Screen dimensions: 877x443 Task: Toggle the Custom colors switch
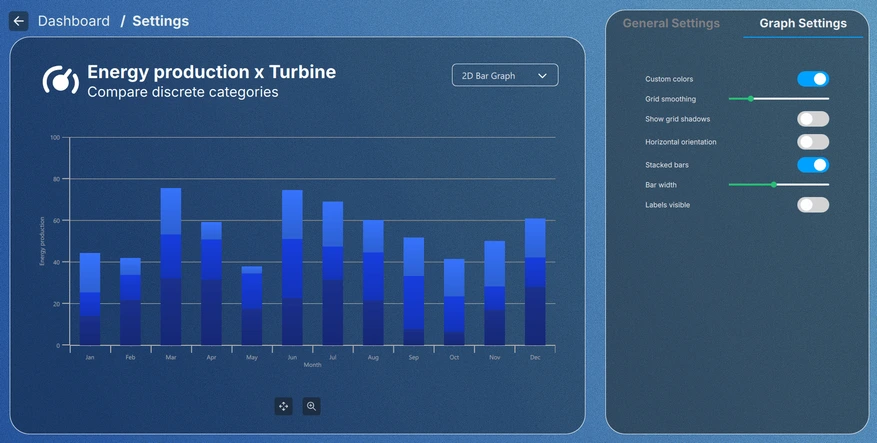click(x=812, y=79)
